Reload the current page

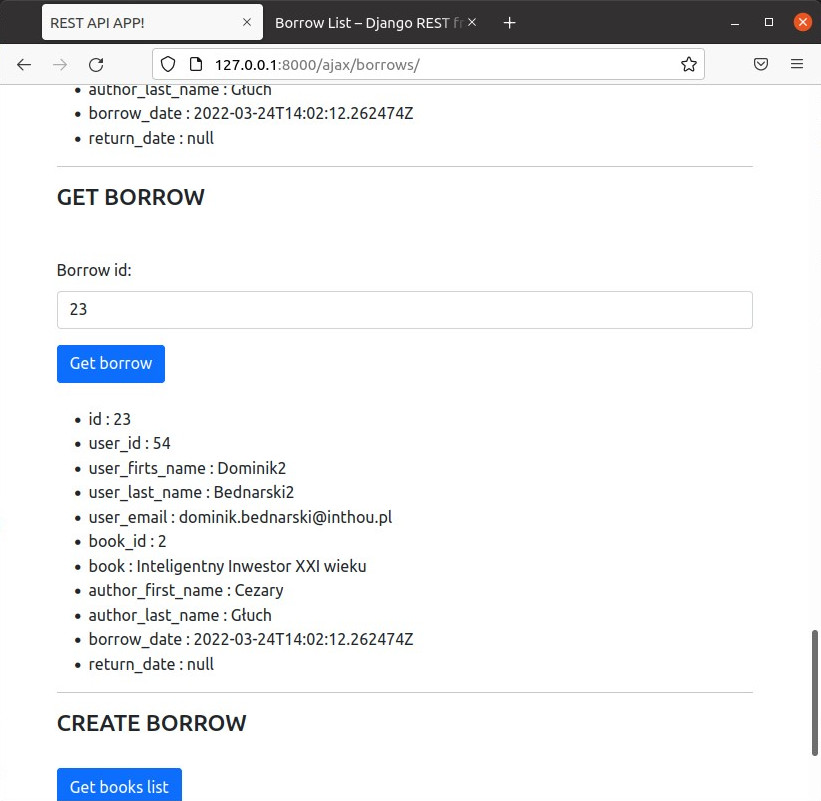point(96,64)
